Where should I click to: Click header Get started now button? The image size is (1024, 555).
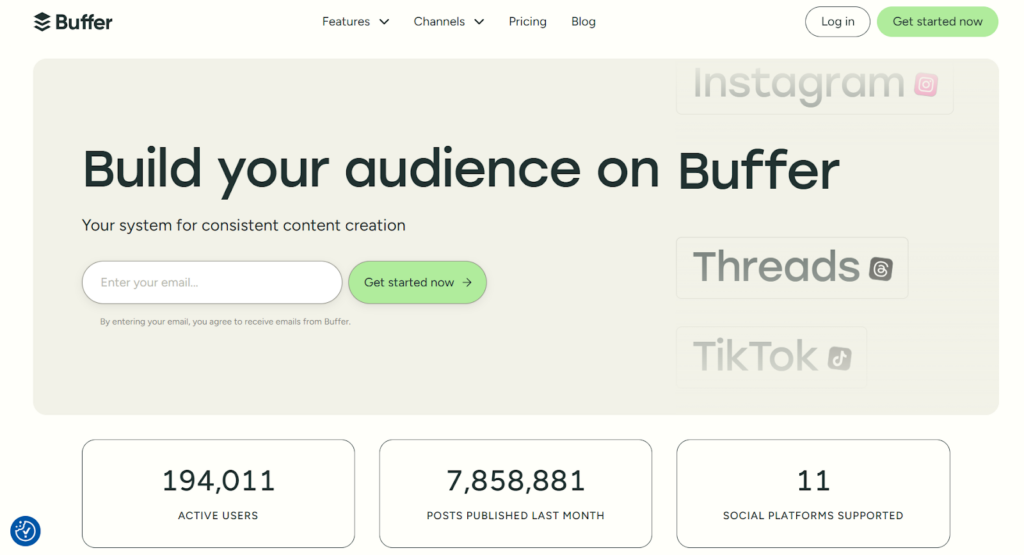tap(937, 22)
